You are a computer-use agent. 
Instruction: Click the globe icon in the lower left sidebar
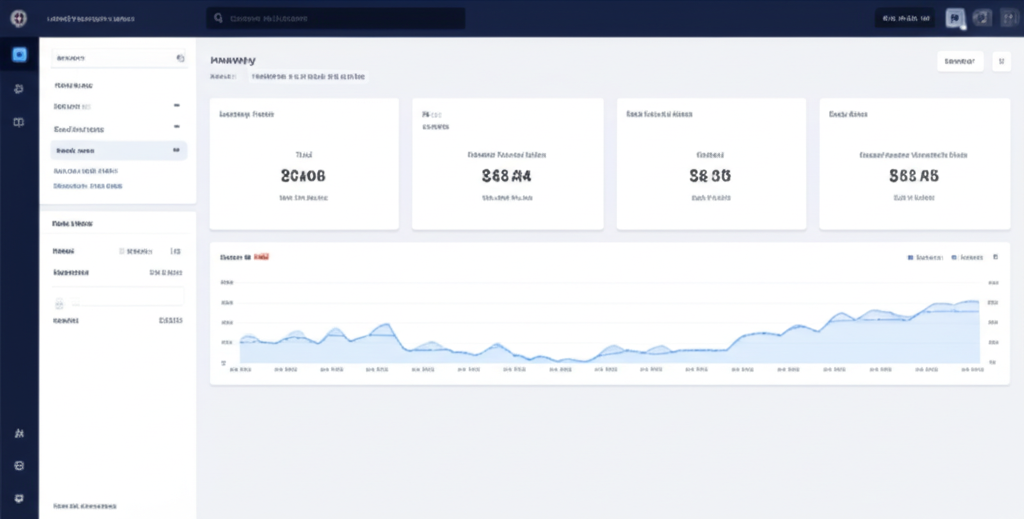tap(19, 466)
